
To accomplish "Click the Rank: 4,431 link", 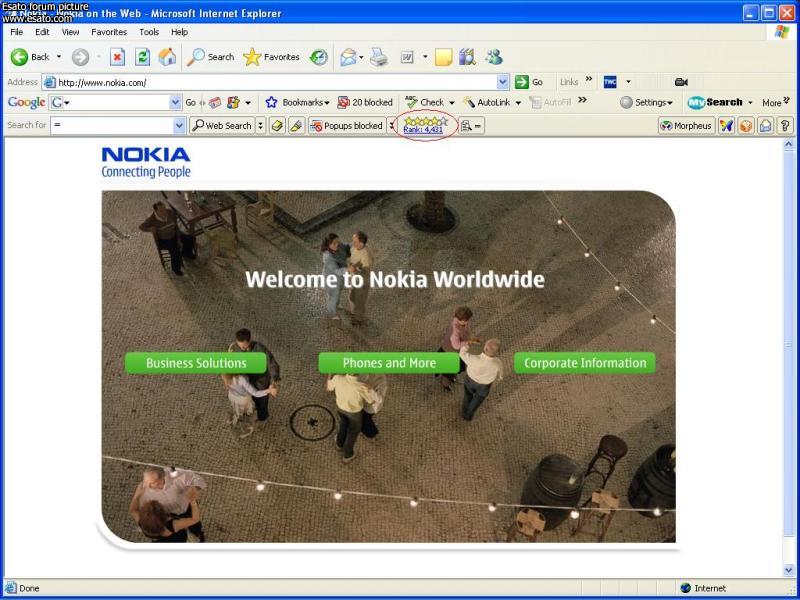I will [x=423, y=130].
